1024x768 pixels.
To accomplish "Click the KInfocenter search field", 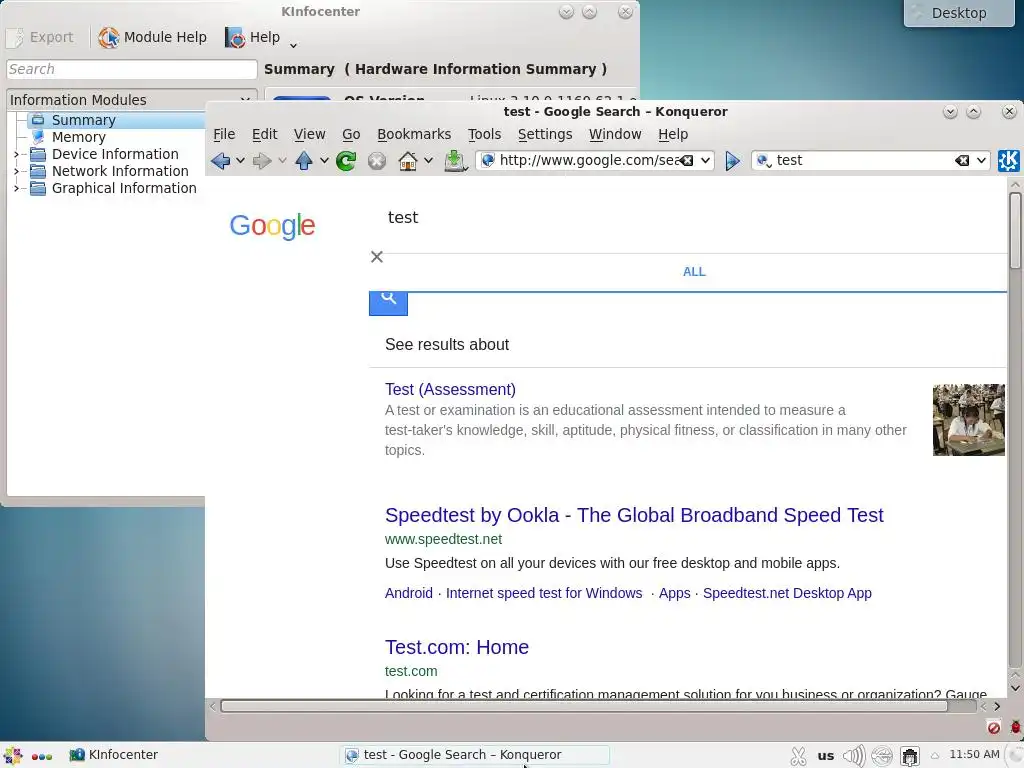I will click(x=131, y=69).
